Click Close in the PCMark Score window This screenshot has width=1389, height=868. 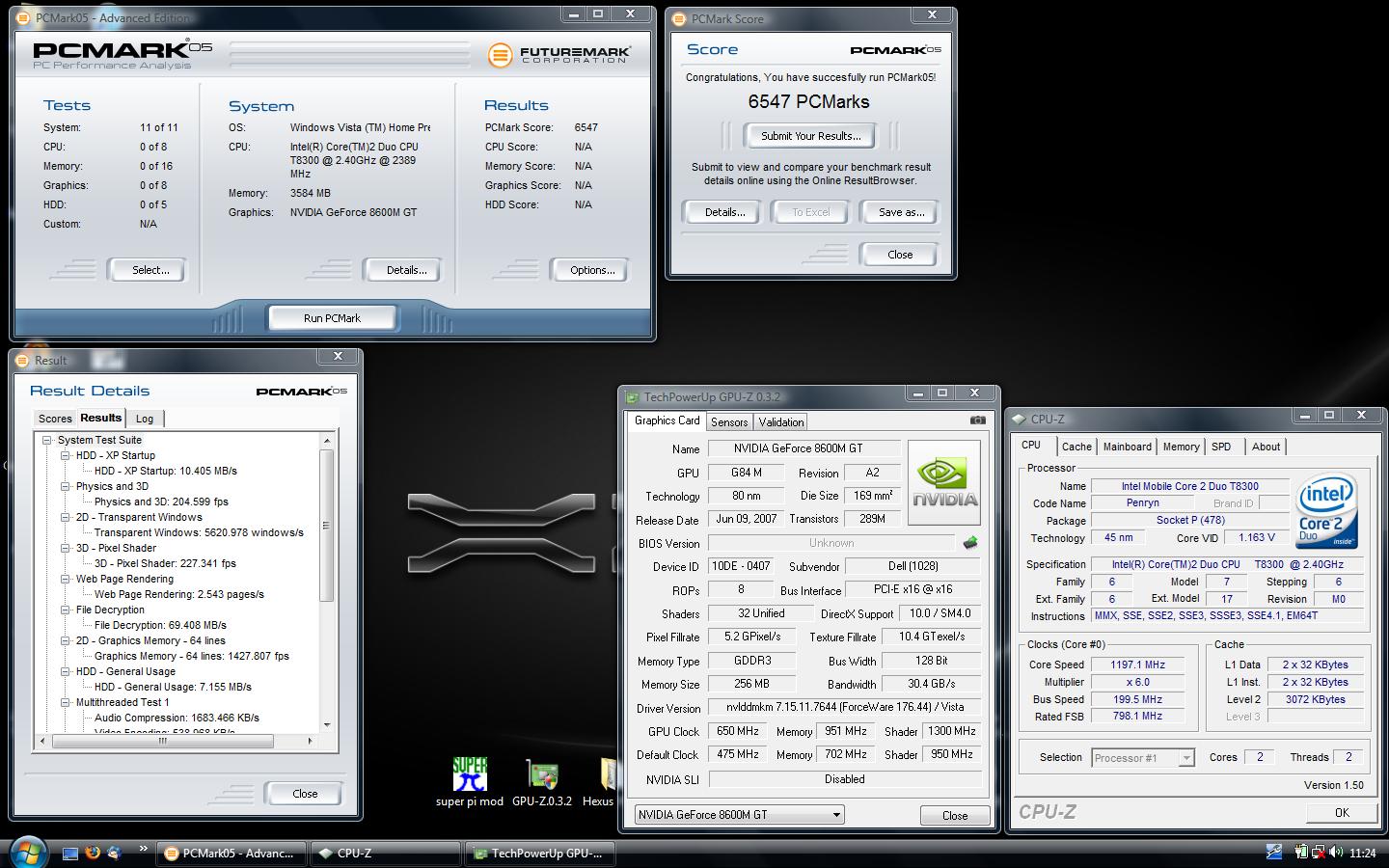(x=900, y=255)
